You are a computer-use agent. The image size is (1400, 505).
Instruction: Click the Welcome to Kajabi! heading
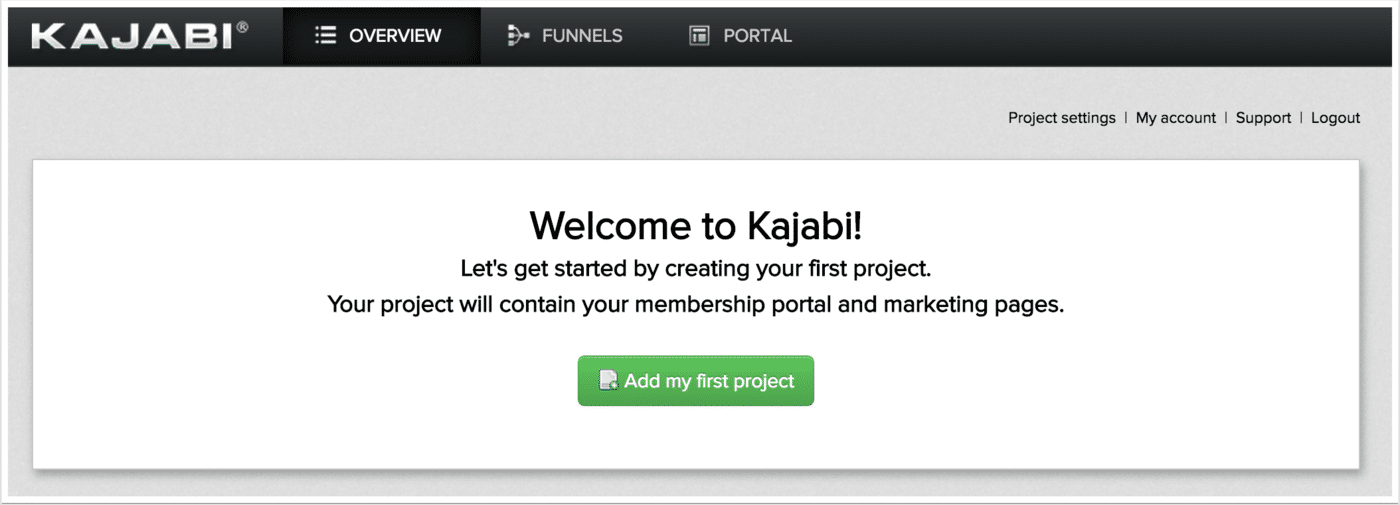pyautogui.click(x=696, y=226)
